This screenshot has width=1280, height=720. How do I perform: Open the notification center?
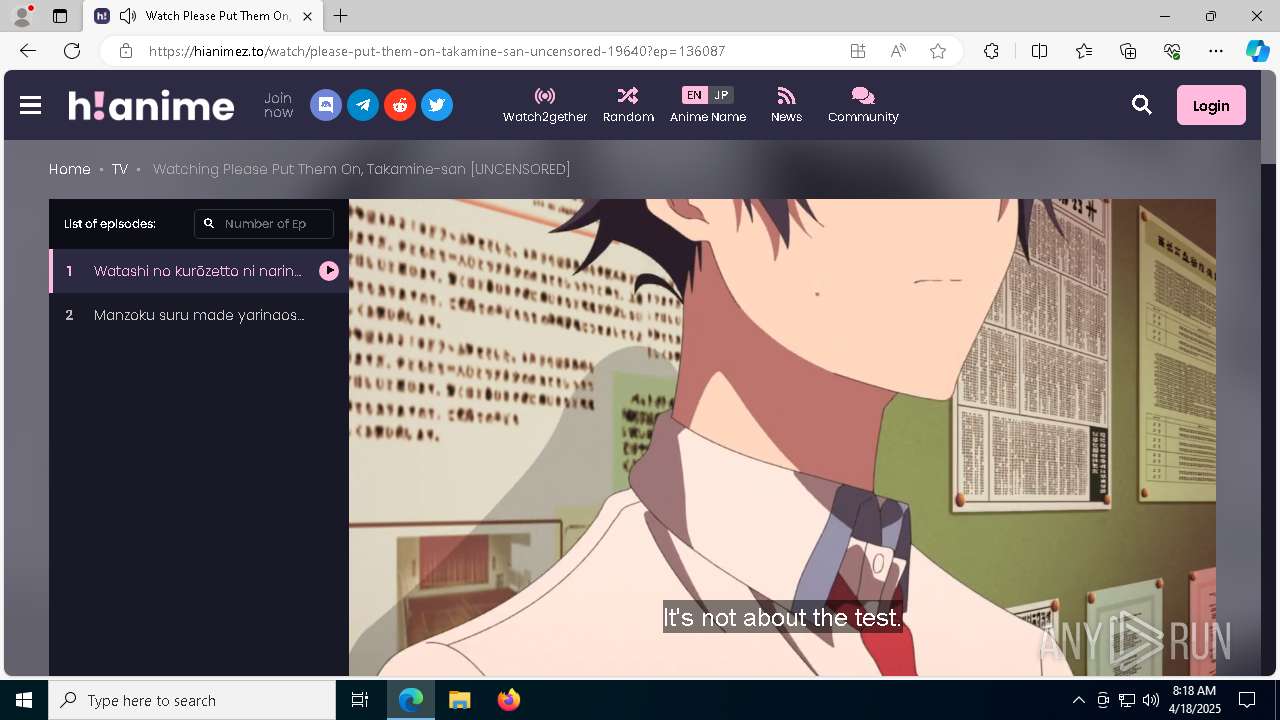1247,700
